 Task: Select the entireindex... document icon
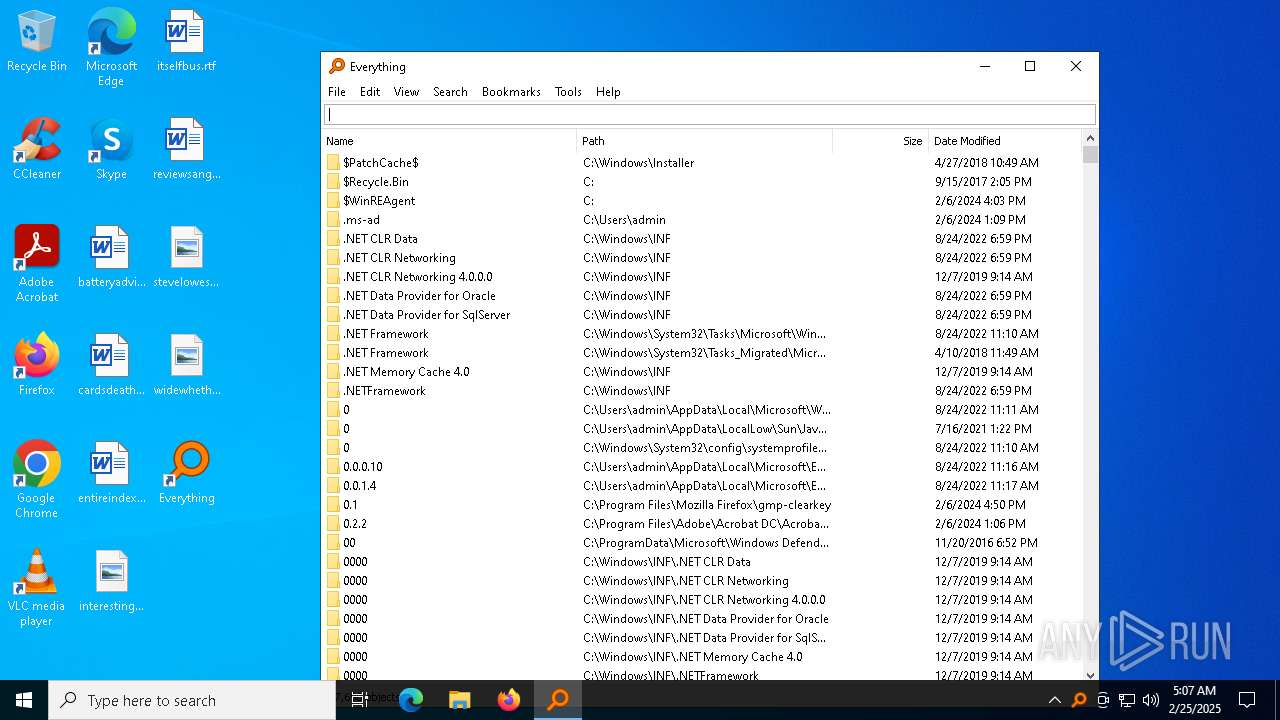(111, 474)
